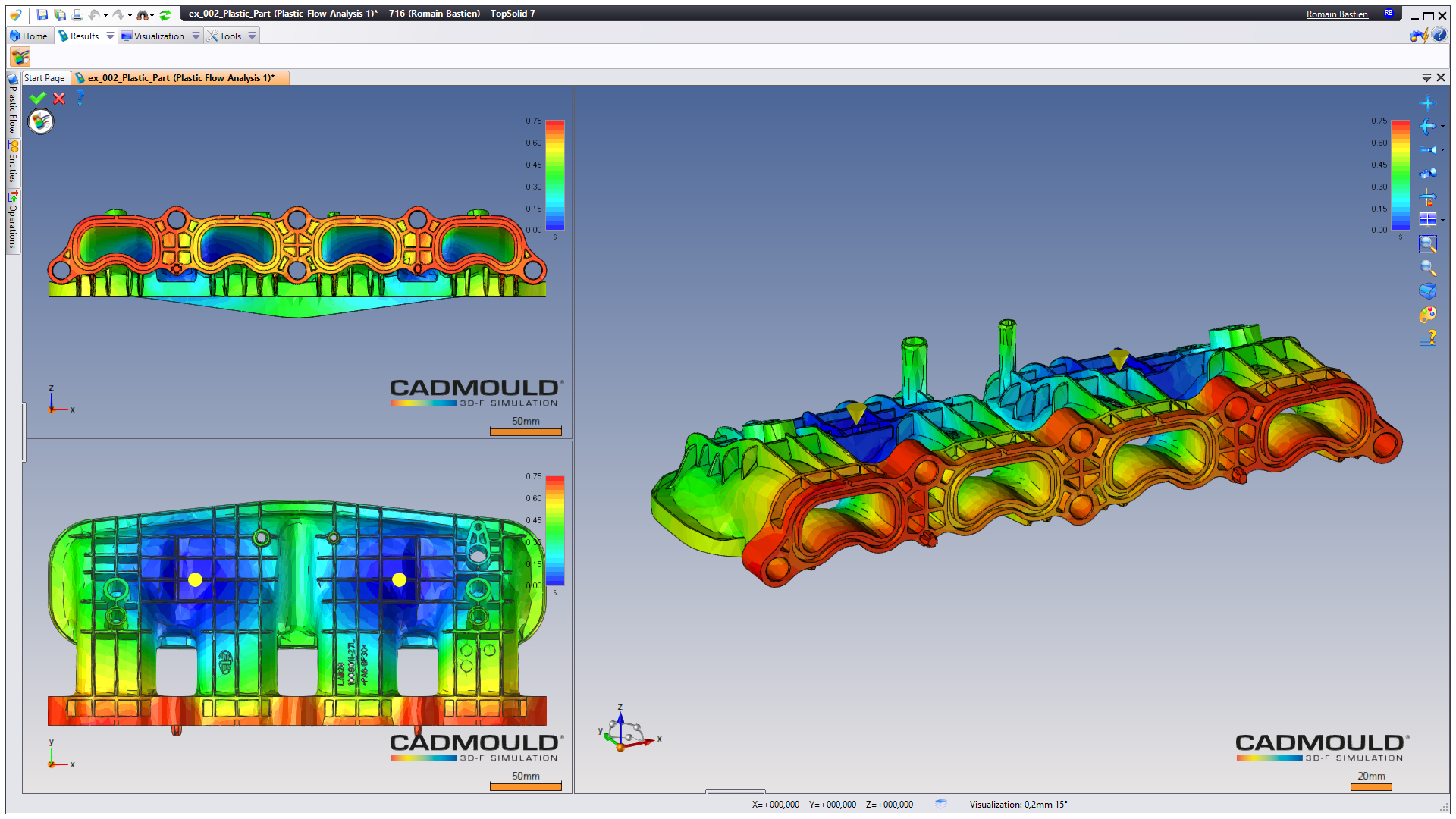This screenshot has height=819, width=1456.
Task: Click the red X cancel icon
Action: (59, 99)
